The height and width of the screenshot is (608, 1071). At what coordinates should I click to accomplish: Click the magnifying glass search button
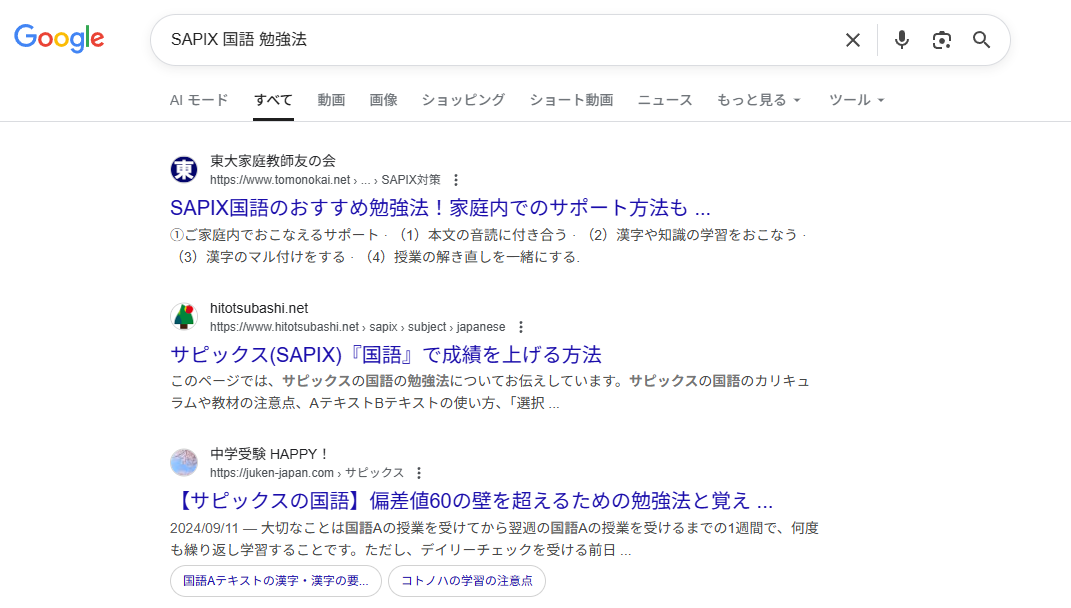tap(981, 40)
